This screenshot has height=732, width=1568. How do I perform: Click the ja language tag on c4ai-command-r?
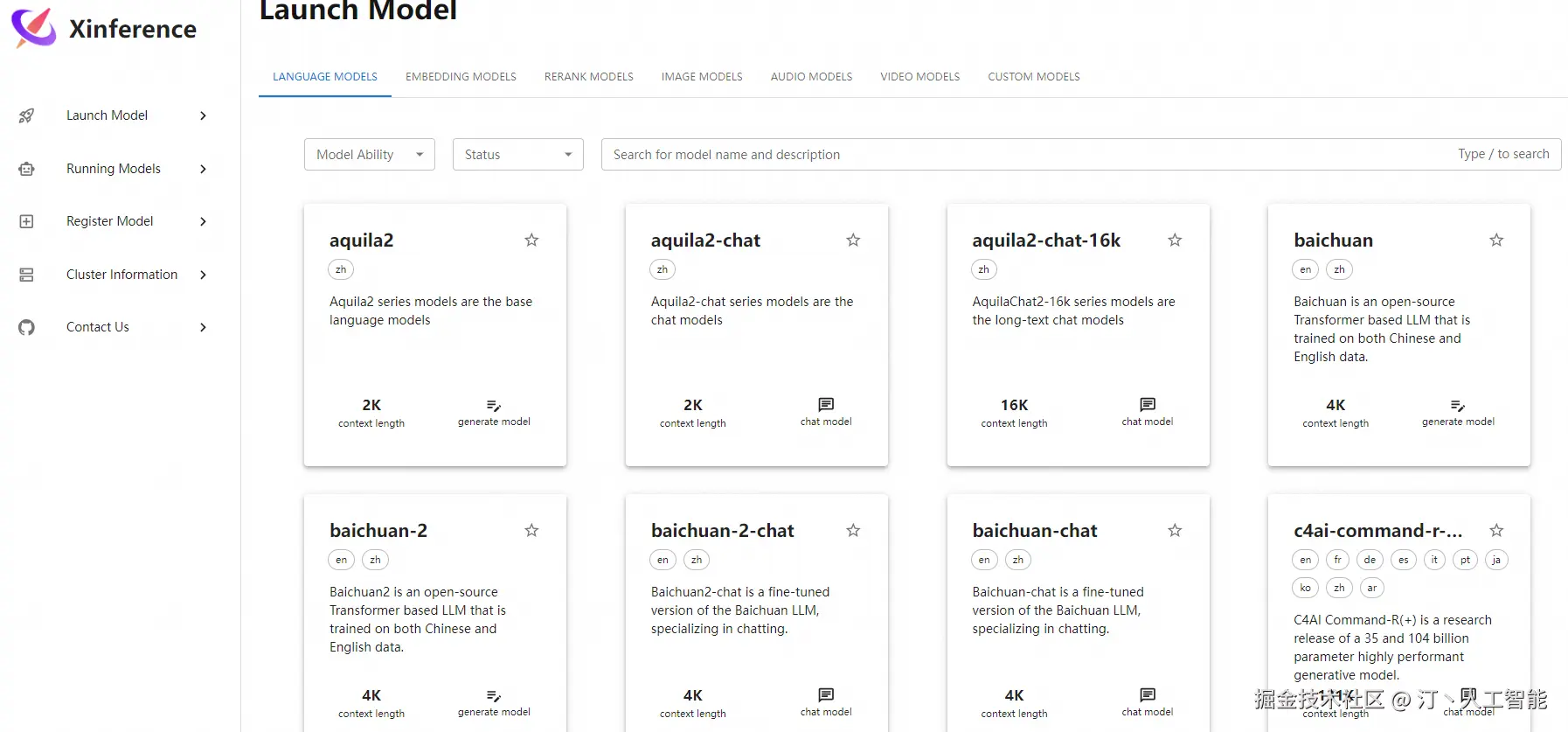coord(1496,560)
